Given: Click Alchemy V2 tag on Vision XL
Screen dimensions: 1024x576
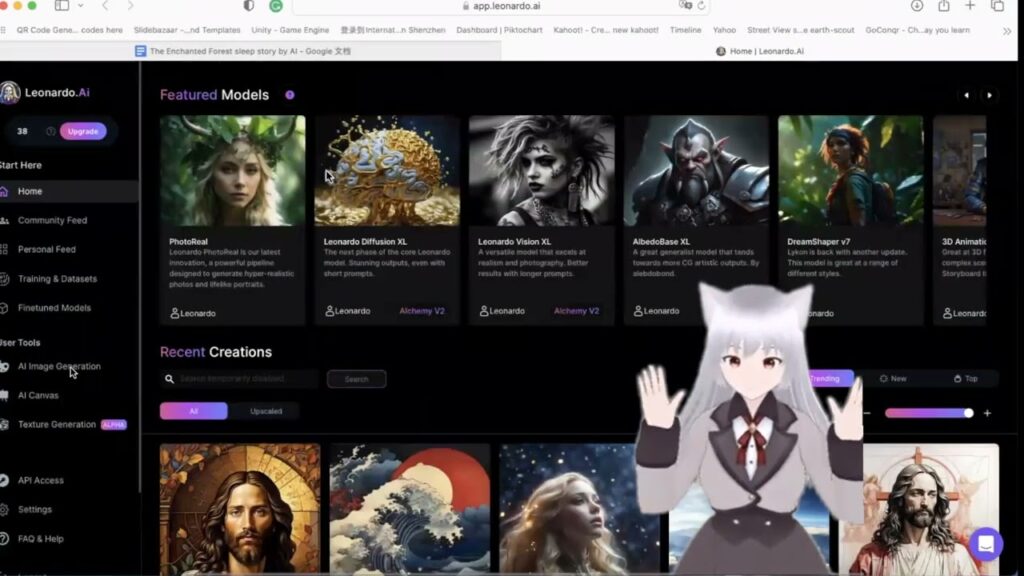Looking at the screenshot, I should pyautogui.click(x=576, y=311).
